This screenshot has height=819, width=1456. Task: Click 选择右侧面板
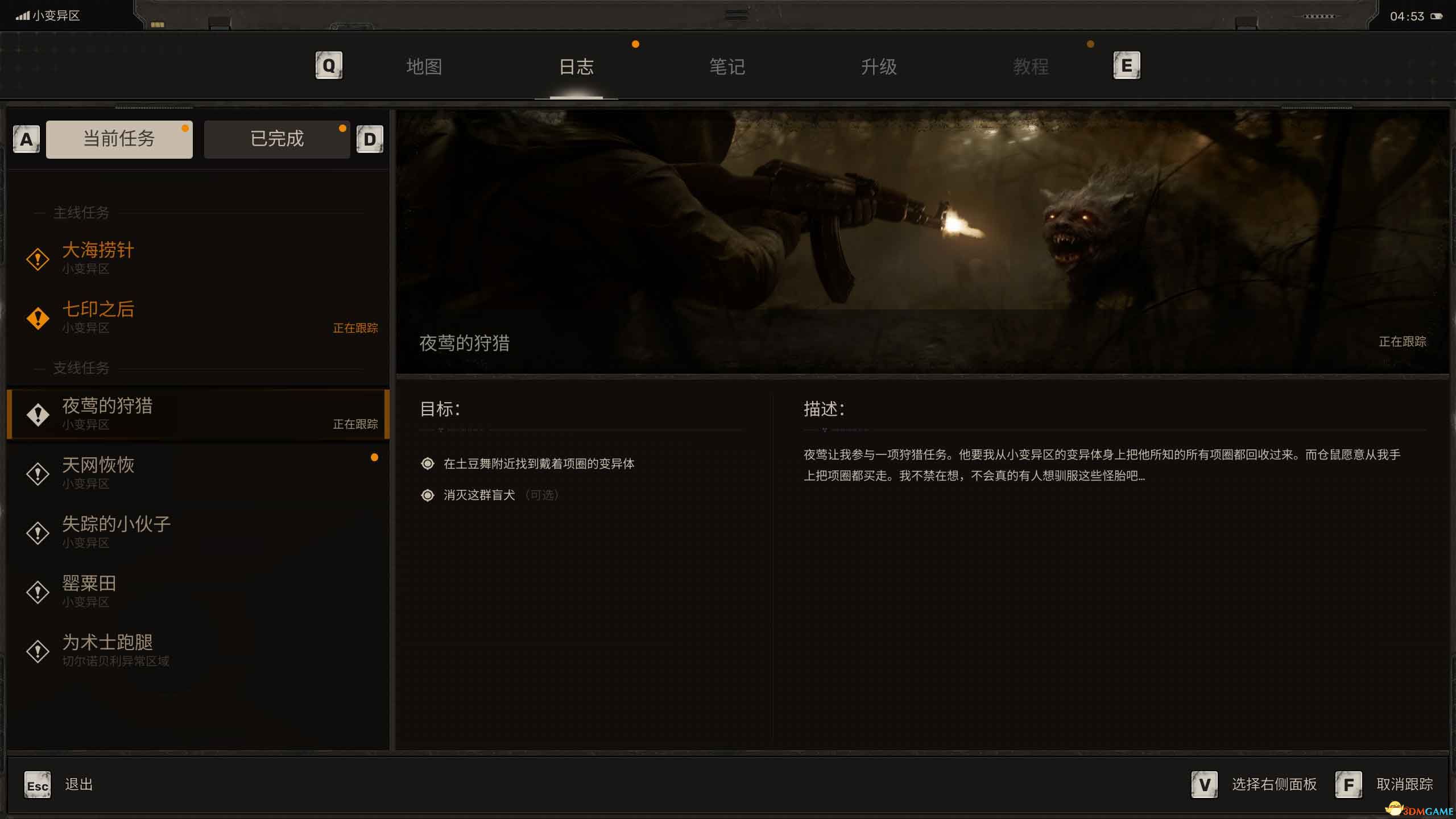(1274, 785)
